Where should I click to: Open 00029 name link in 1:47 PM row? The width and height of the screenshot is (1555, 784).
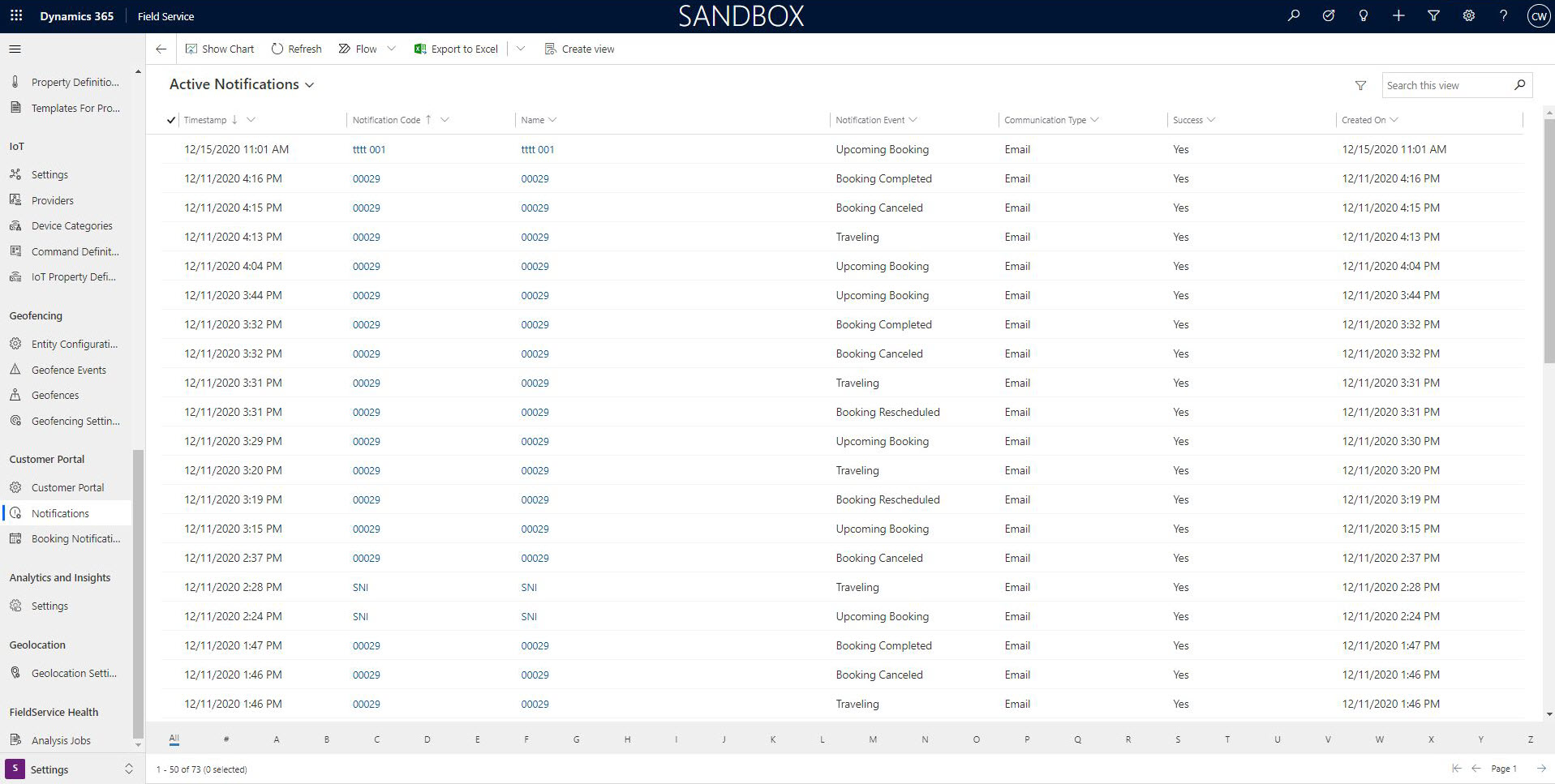535,646
